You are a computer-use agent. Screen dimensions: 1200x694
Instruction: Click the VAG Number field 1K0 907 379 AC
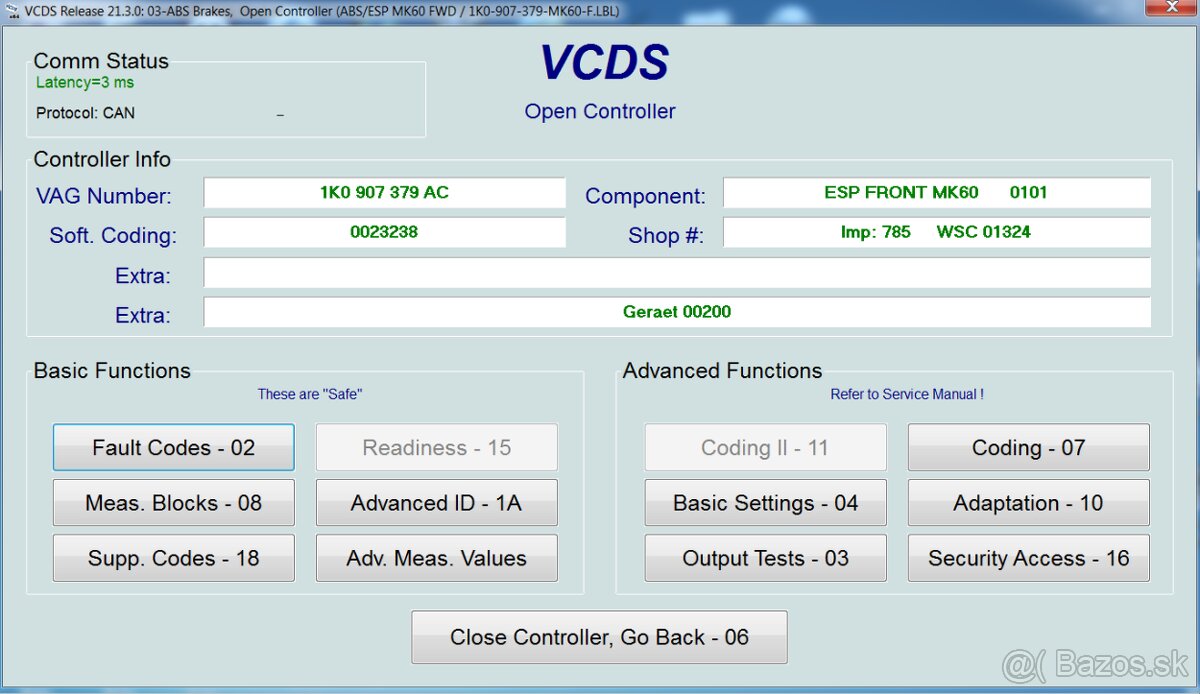[x=384, y=193]
